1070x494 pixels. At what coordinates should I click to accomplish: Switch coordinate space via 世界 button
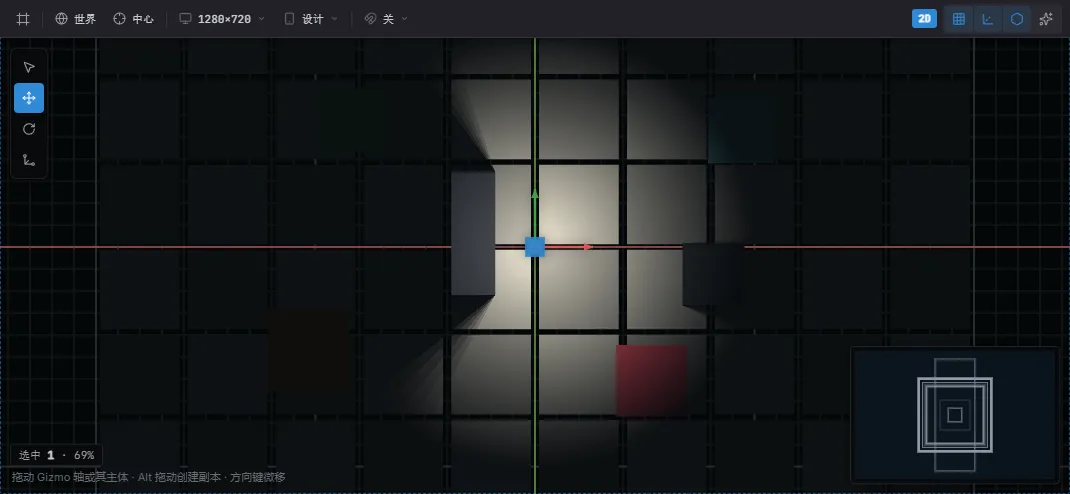pyautogui.click(x=76, y=19)
